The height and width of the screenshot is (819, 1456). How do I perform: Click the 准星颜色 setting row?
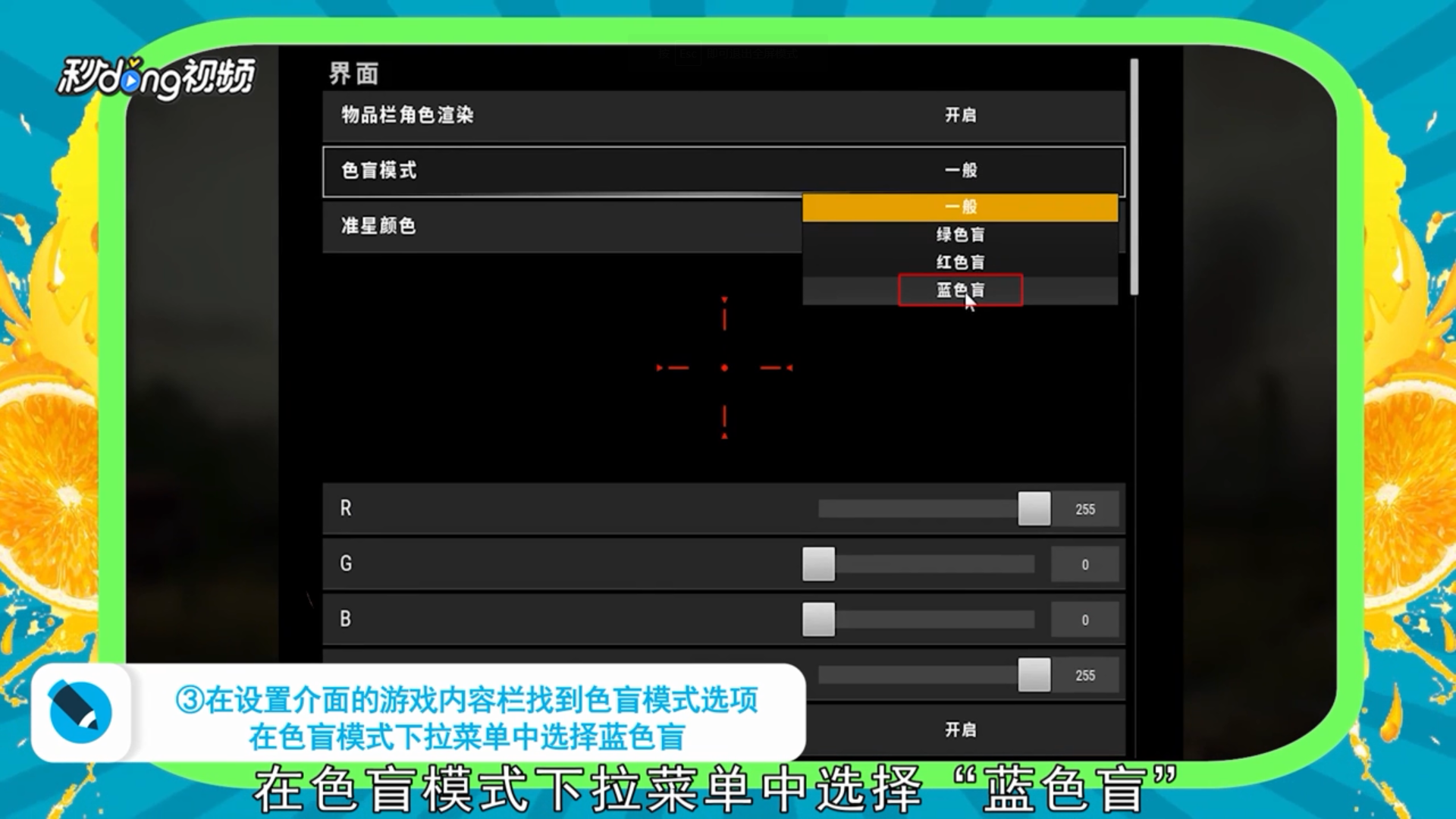377,225
